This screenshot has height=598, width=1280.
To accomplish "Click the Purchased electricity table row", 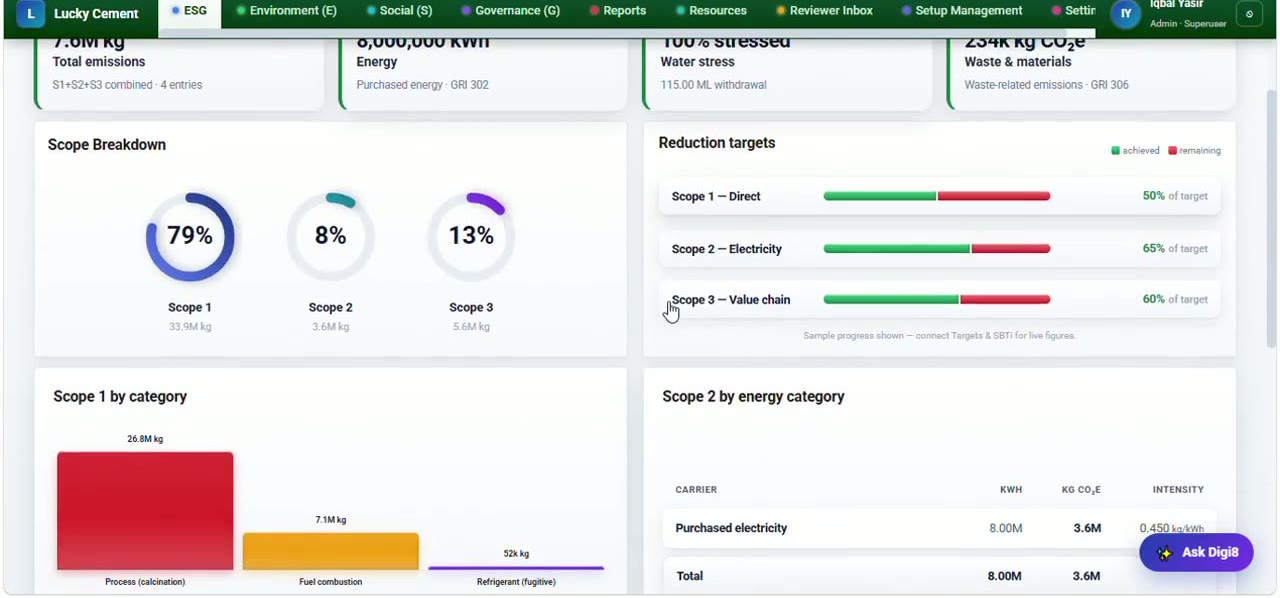I will tap(939, 528).
